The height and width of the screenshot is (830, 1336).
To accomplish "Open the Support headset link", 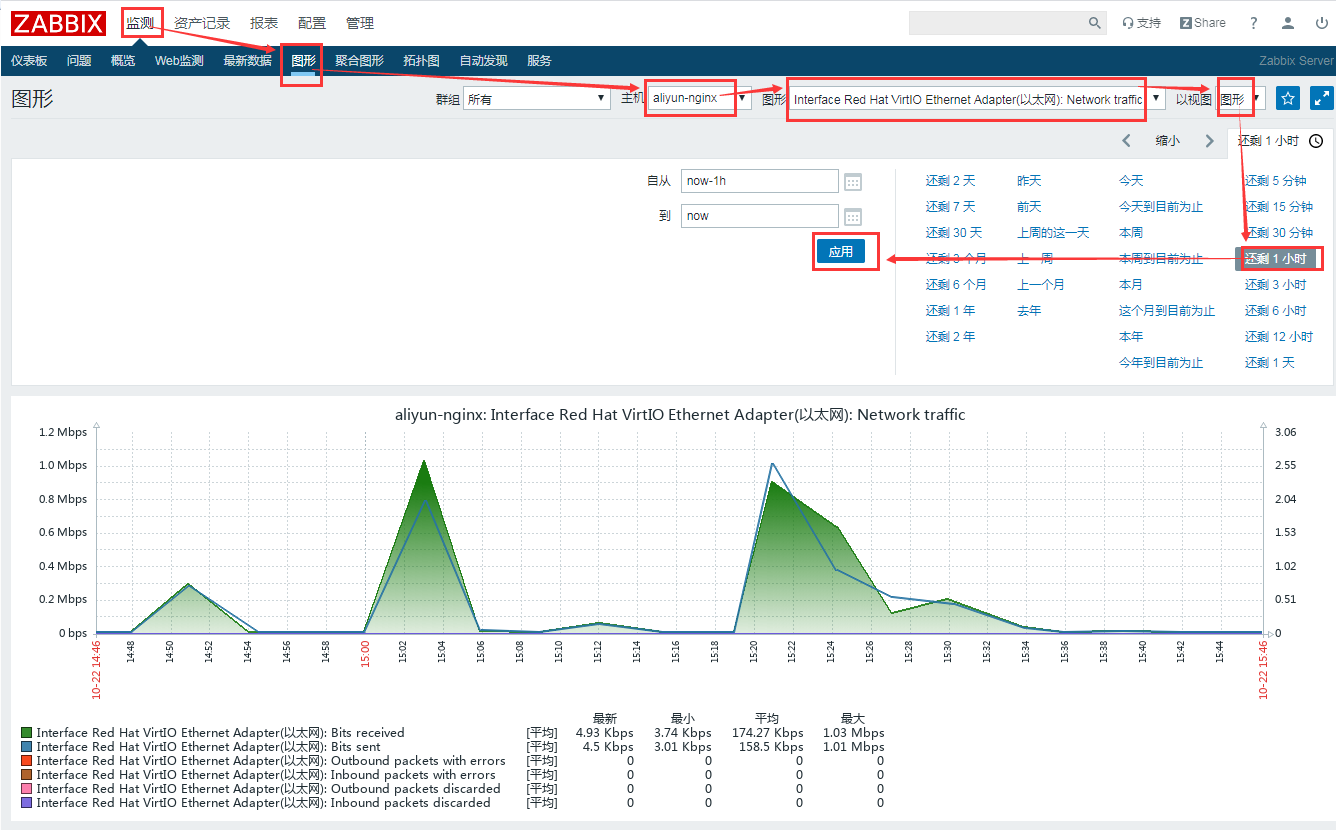I will click(1141, 23).
